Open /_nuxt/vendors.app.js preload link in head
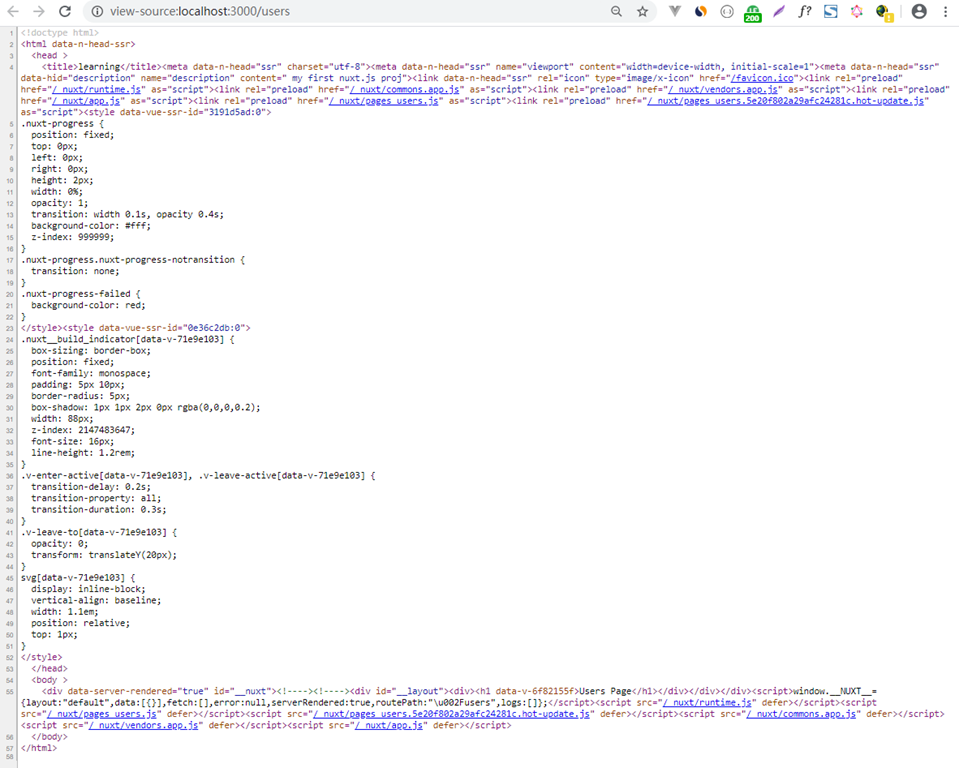The image size is (959, 768). coord(722,89)
